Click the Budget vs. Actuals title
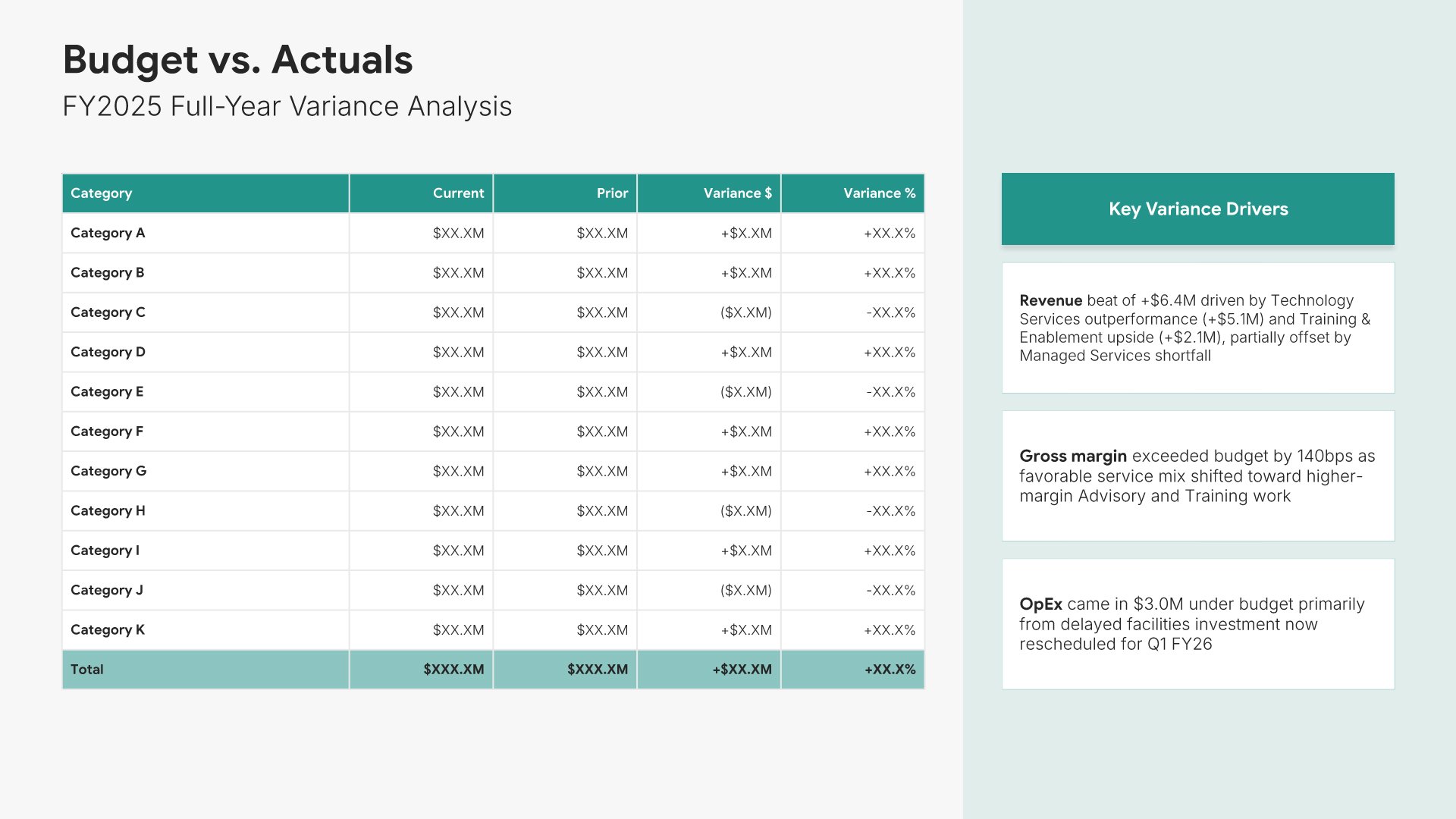This screenshot has height=819, width=1456. [x=237, y=60]
